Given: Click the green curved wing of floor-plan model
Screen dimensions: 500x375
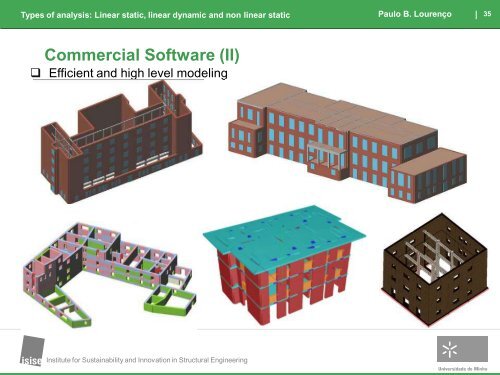Looking at the screenshot, I should coord(170,300).
